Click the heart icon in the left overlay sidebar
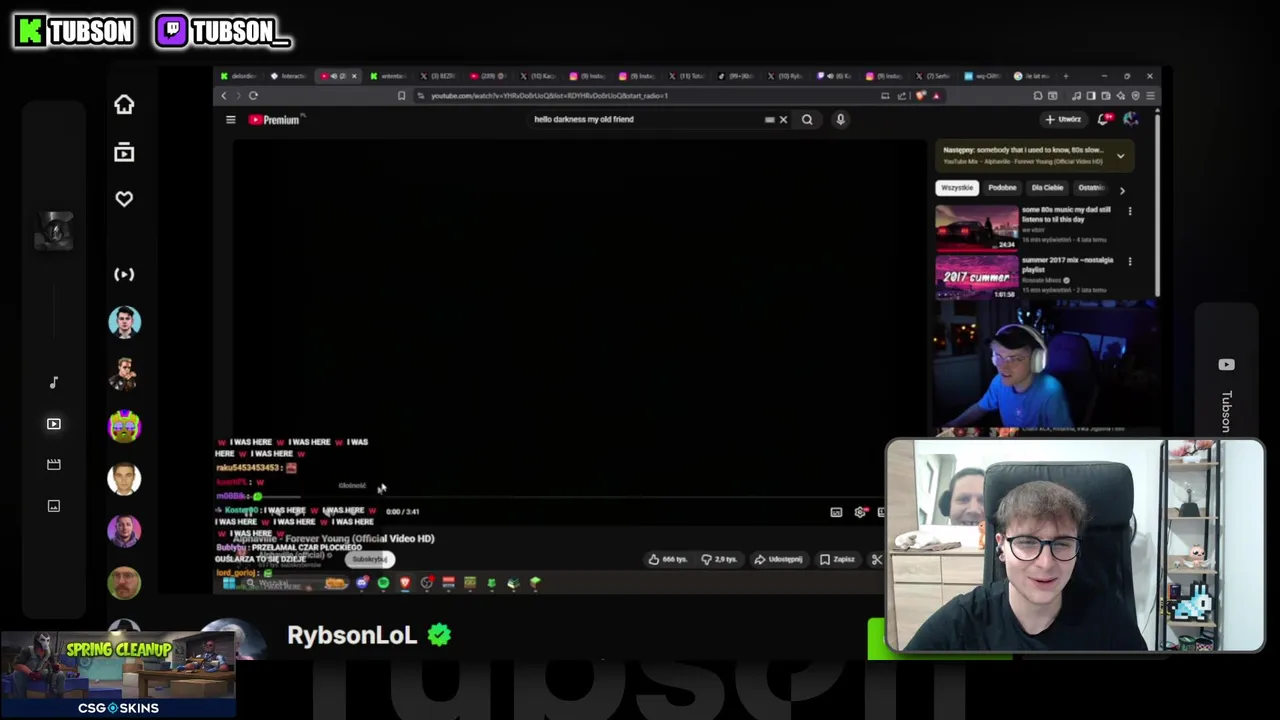The height and width of the screenshot is (720, 1280). click(124, 199)
